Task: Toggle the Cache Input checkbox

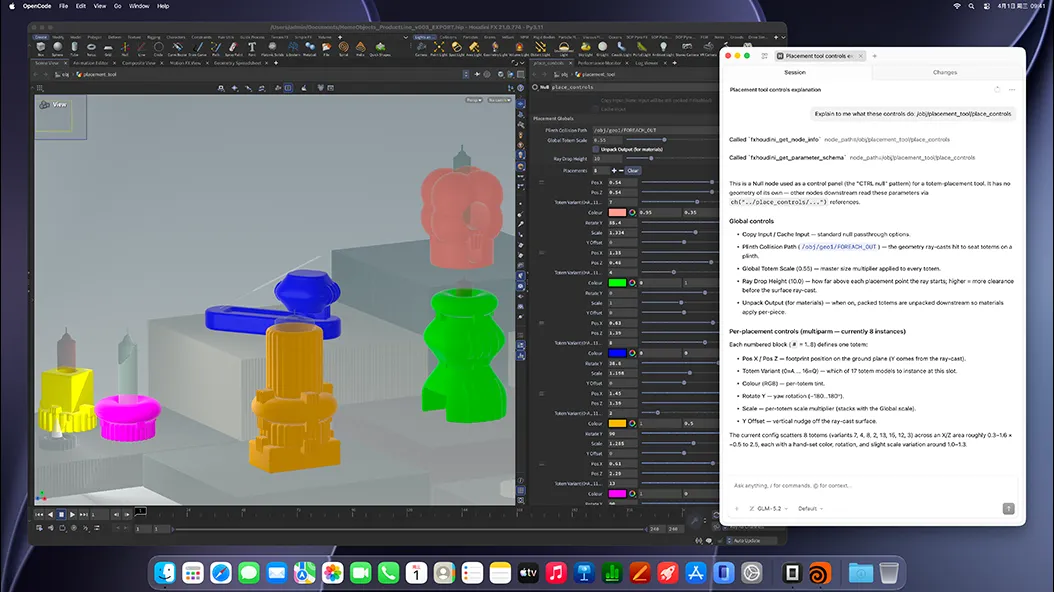Action: (x=596, y=109)
